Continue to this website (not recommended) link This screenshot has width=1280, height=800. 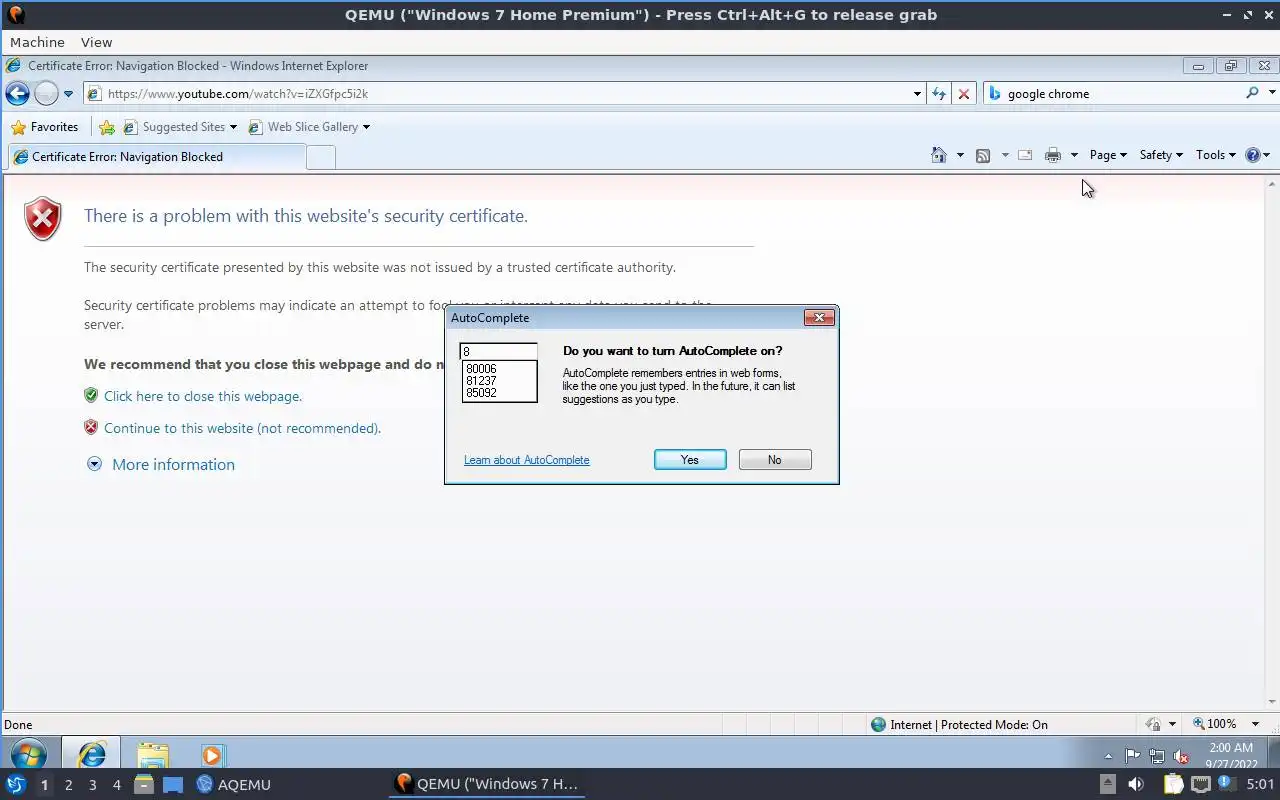pos(242,428)
